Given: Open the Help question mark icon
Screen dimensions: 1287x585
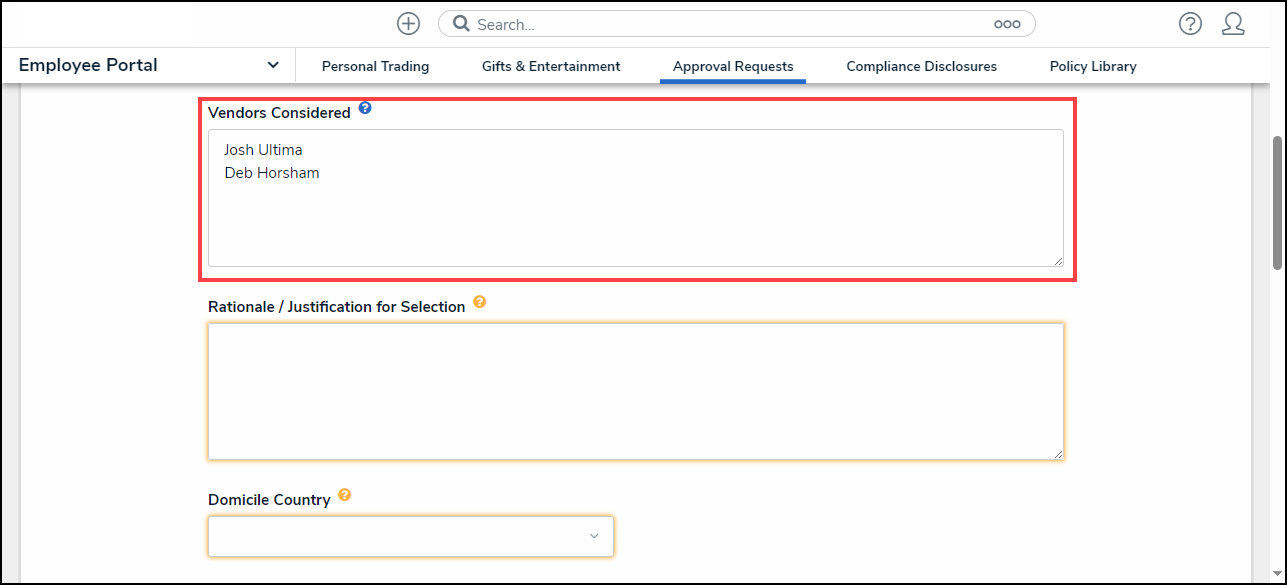Looking at the screenshot, I should coord(1190,24).
